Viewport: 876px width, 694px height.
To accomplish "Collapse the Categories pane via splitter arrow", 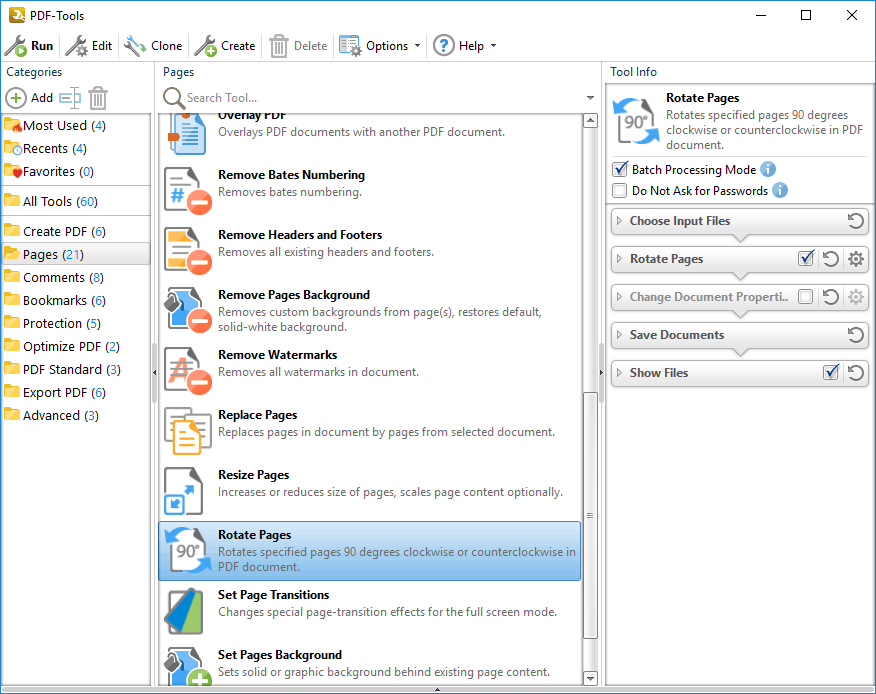I will pyautogui.click(x=154, y=372).
